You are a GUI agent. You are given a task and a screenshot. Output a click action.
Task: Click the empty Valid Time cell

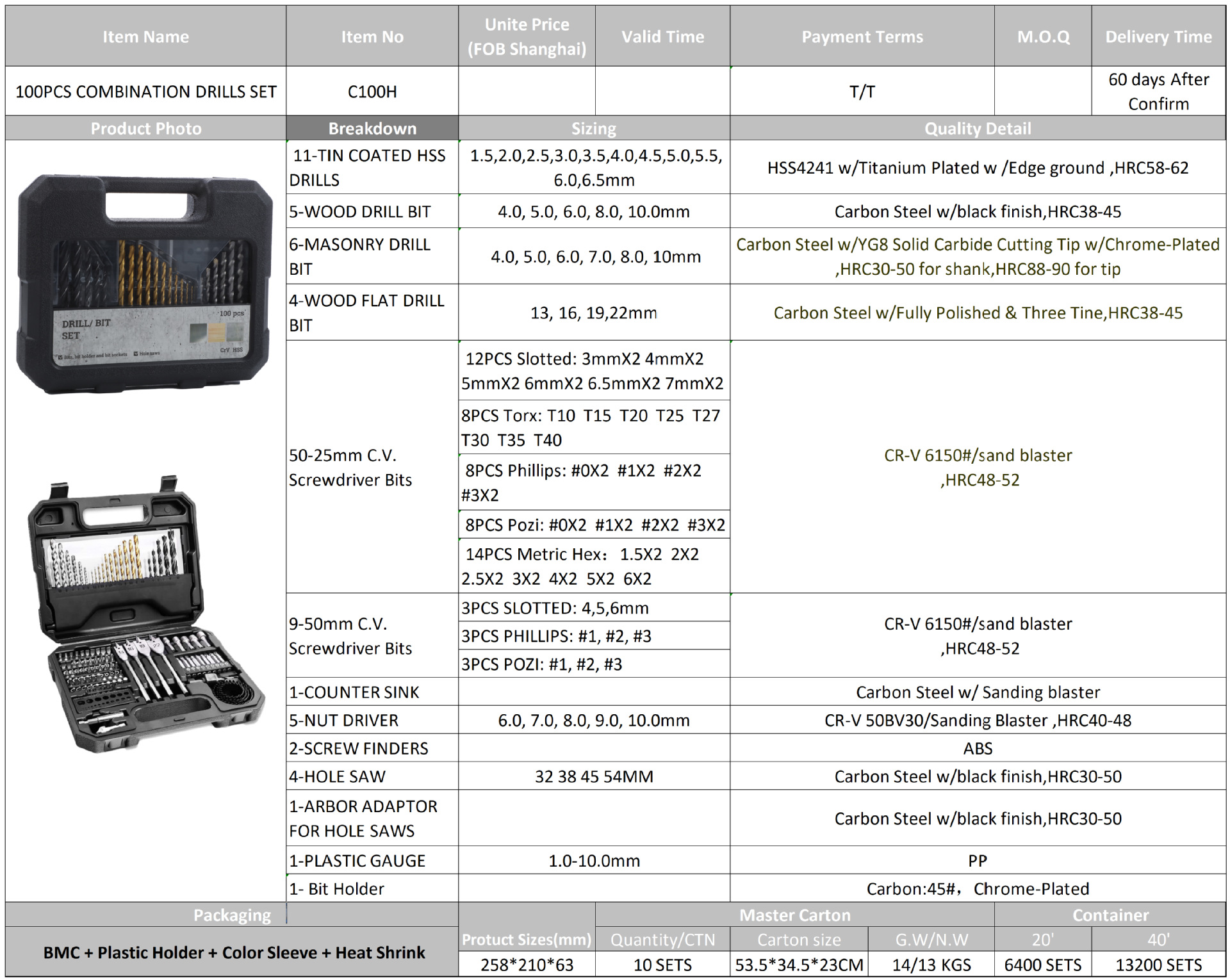(x=662, y=92)
